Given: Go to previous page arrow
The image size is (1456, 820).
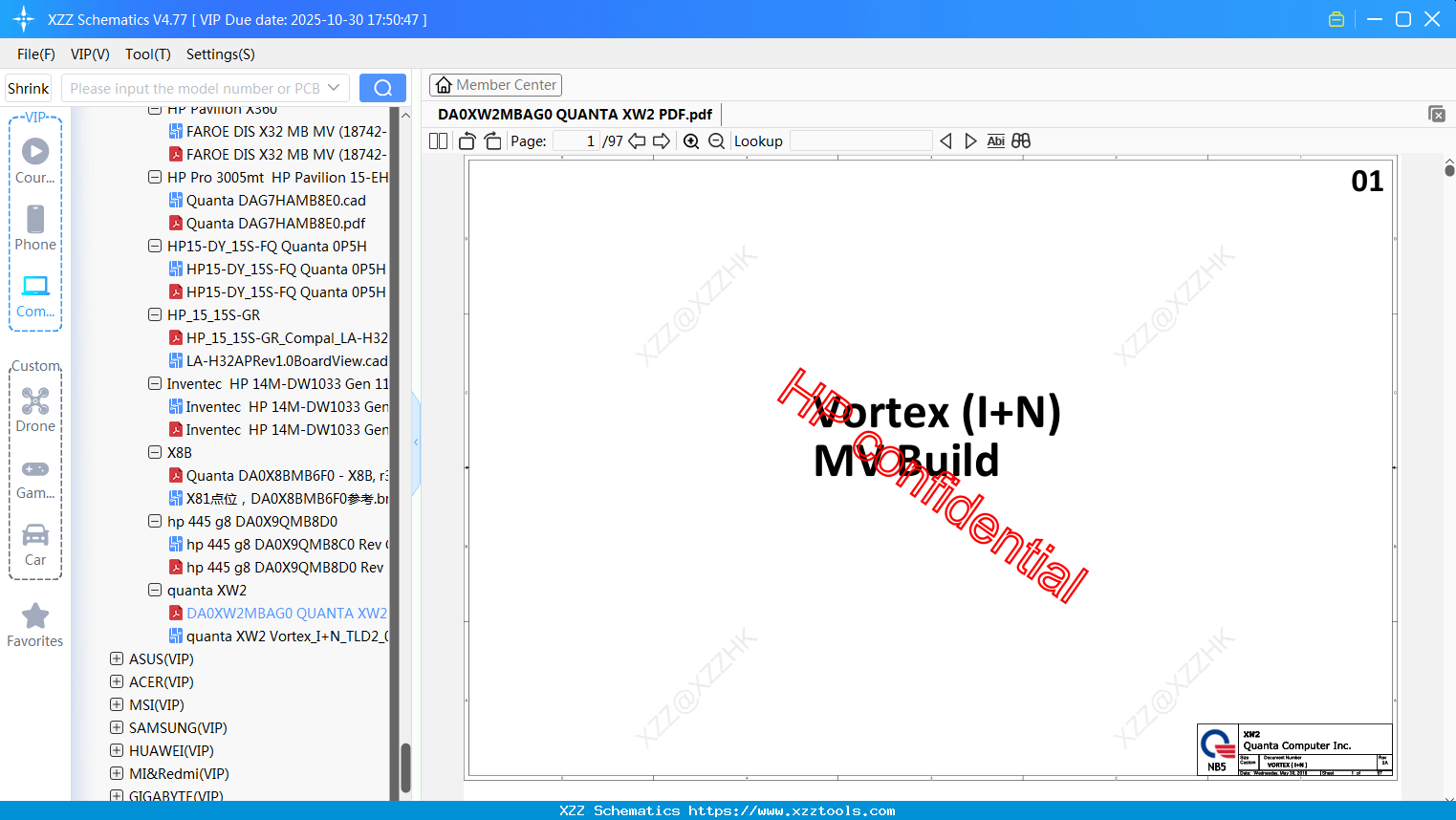Looking at the screenshot, I should 637,141.
